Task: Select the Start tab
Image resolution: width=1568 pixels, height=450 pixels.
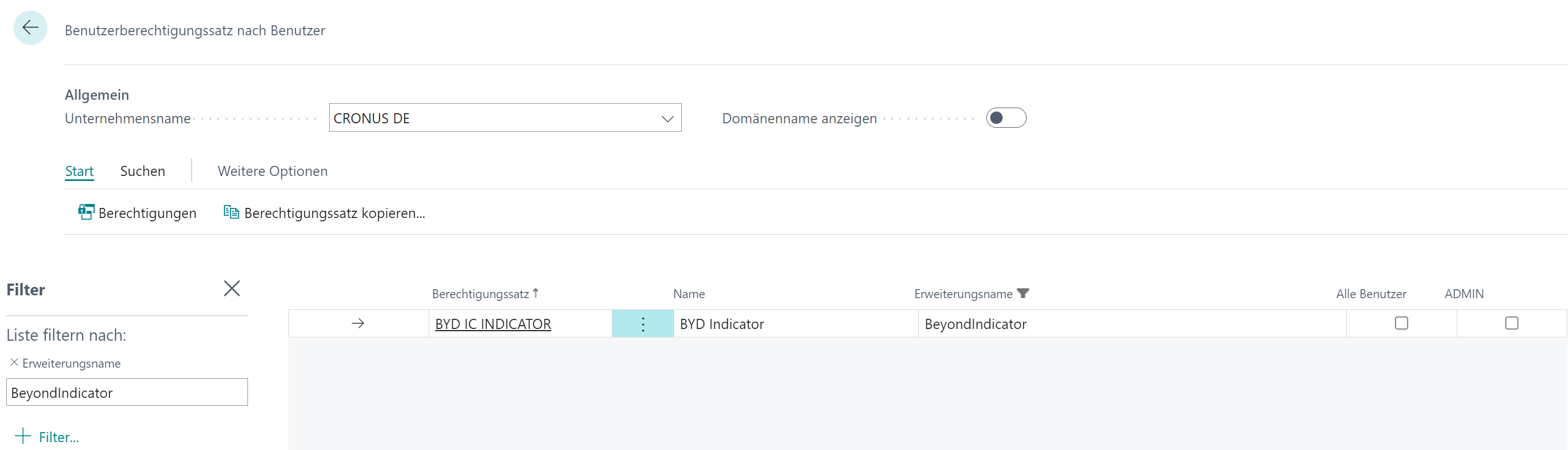Action: (x=79, y=171)
